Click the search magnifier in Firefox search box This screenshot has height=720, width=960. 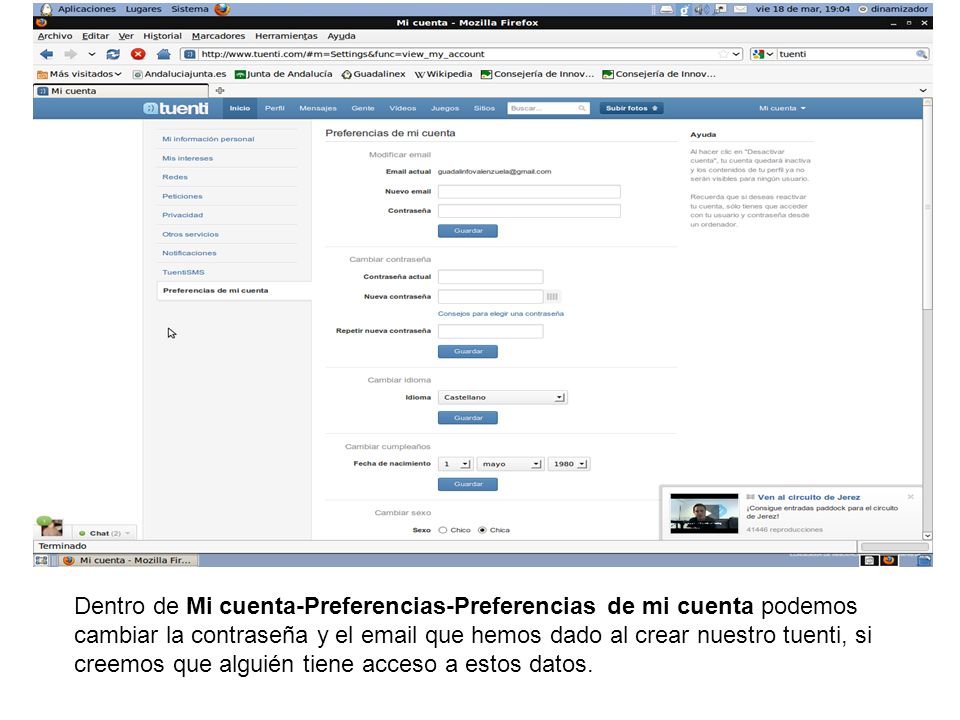point(921,54)
